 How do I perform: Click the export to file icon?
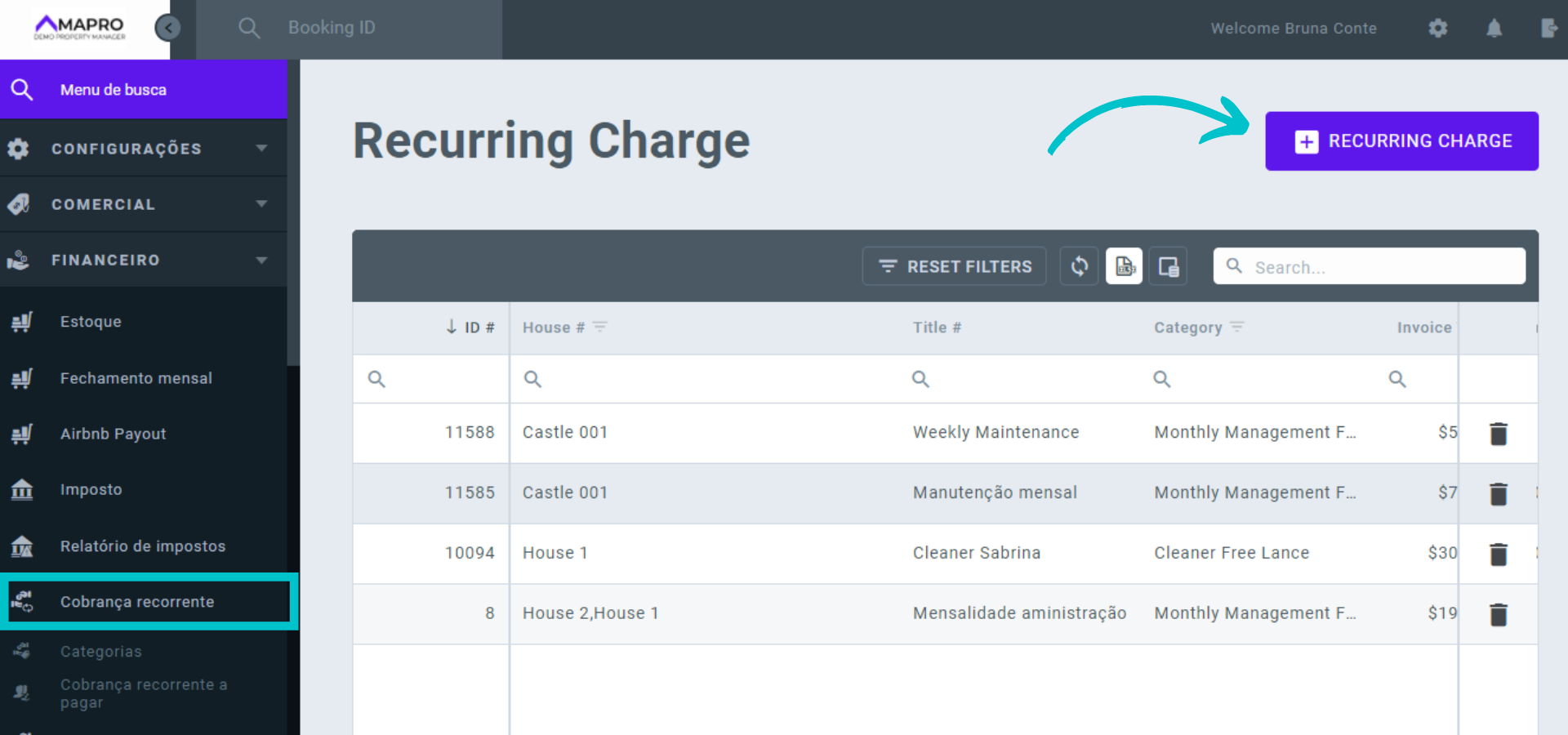1125,266
